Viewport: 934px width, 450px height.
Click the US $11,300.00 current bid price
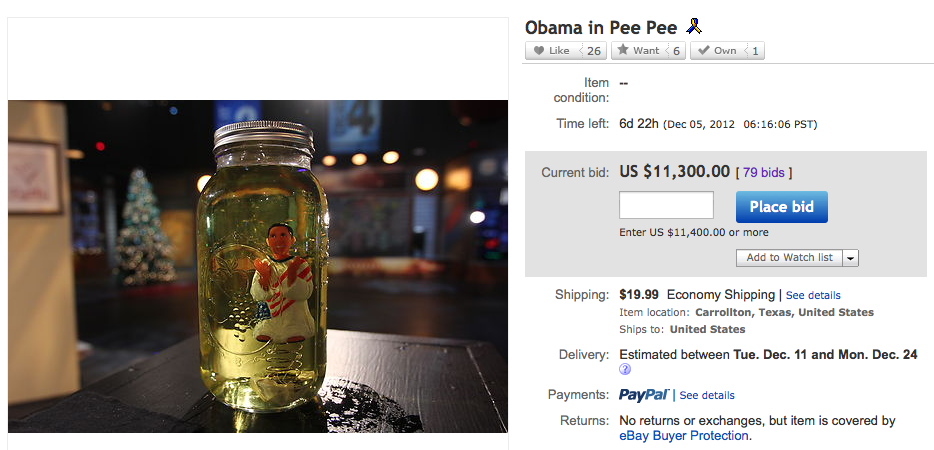675,172
